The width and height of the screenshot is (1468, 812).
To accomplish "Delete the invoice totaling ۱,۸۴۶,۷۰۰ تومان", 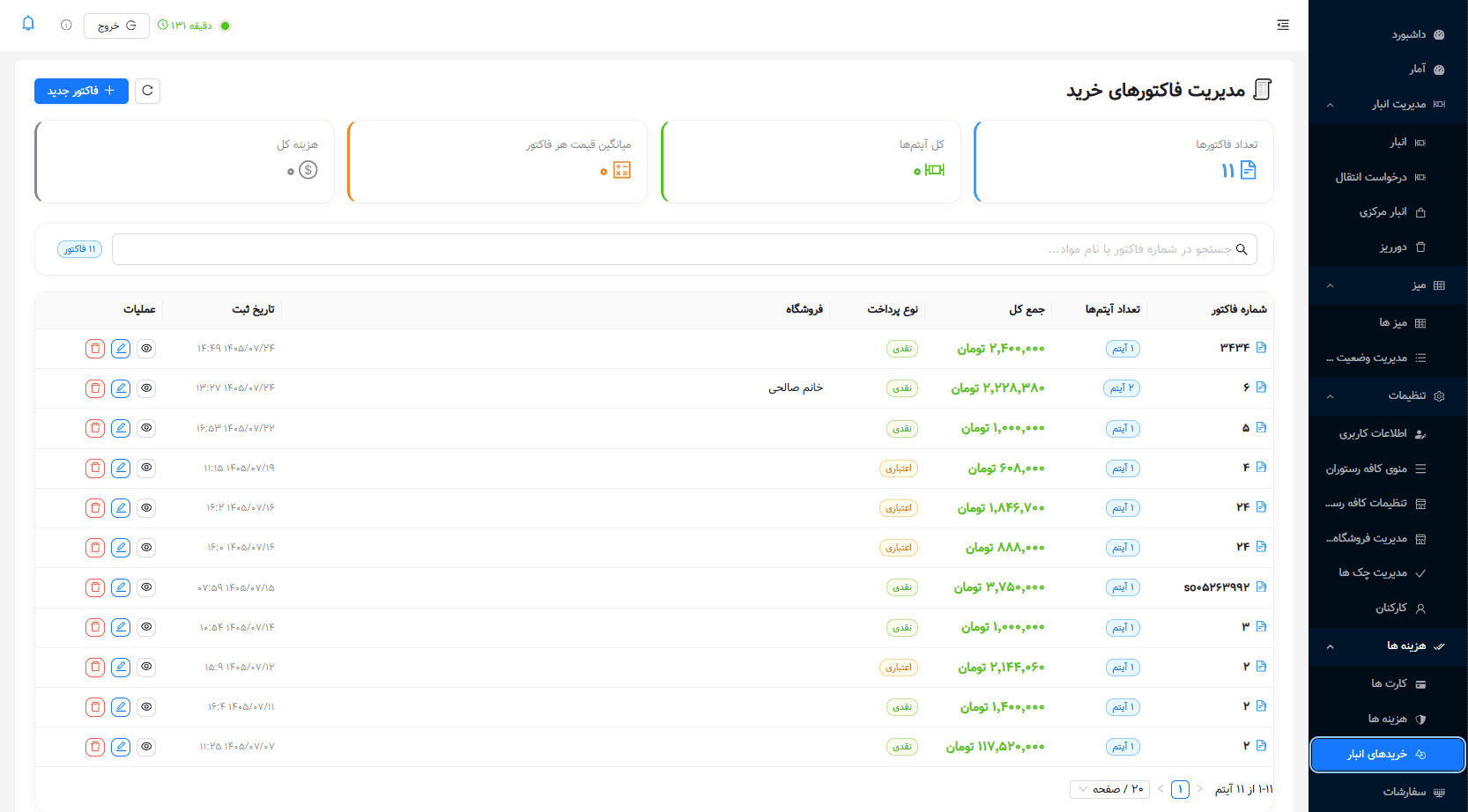I will pos(95,507).
